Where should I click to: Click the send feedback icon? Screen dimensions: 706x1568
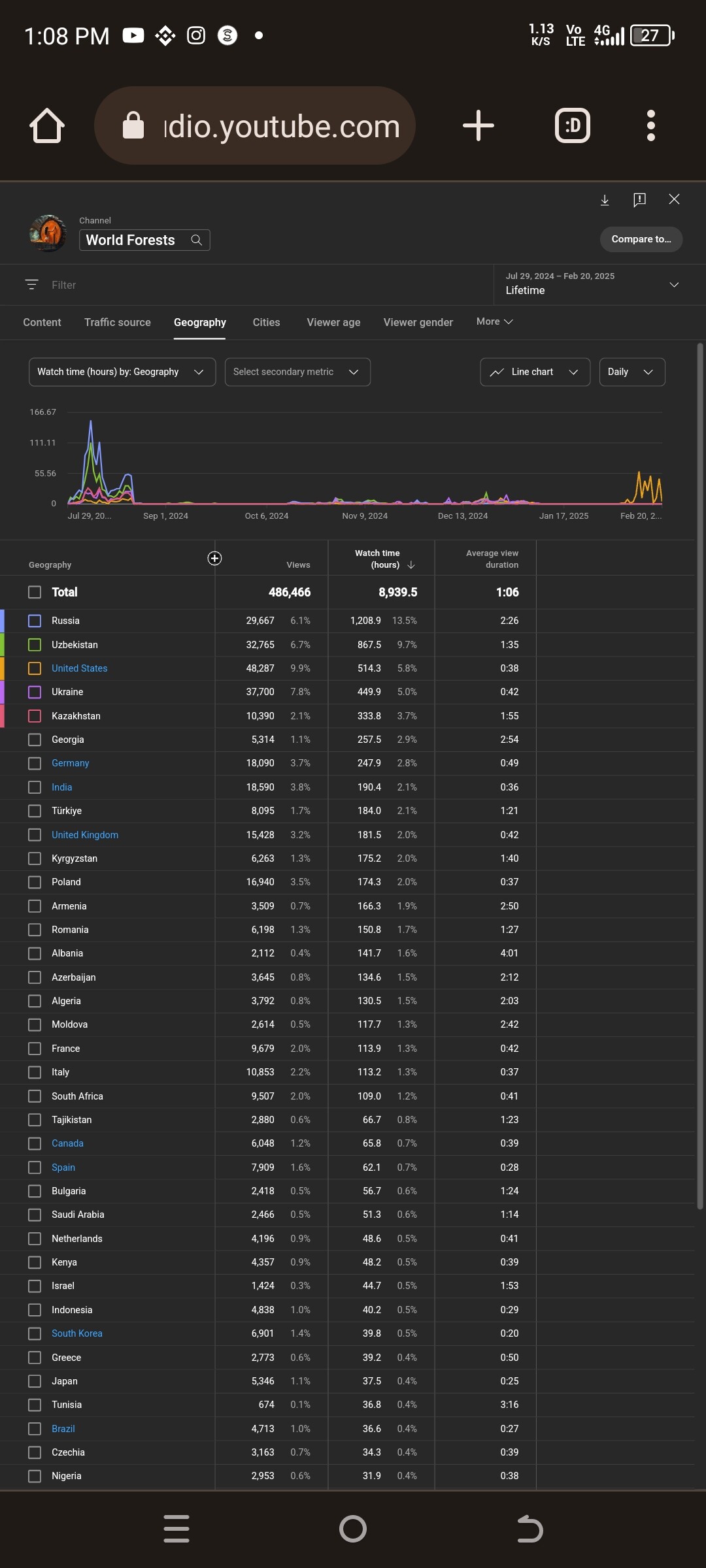pos(639,200)
